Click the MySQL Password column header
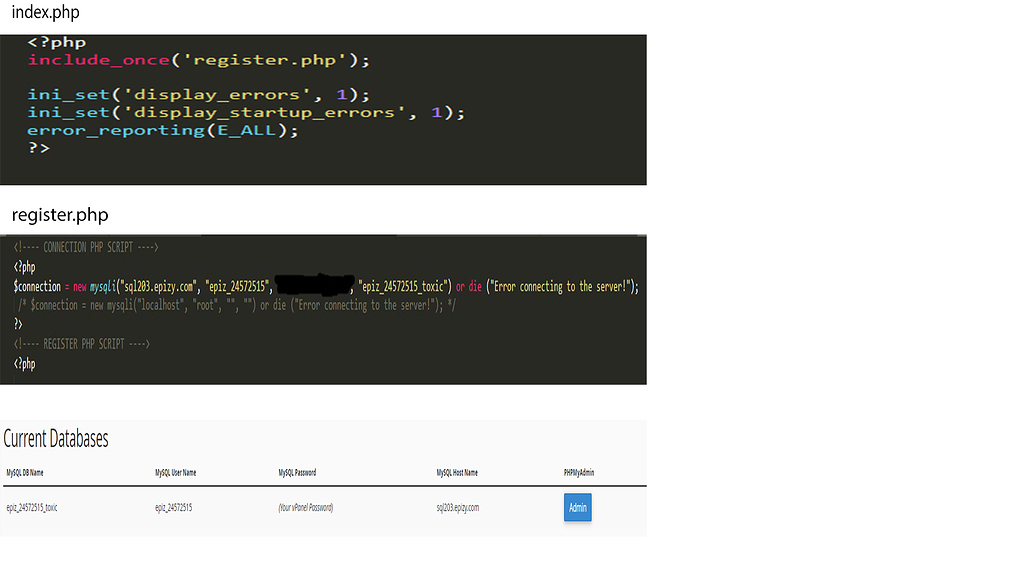Screen dimensions: 1024x582 tap(297, 472)
